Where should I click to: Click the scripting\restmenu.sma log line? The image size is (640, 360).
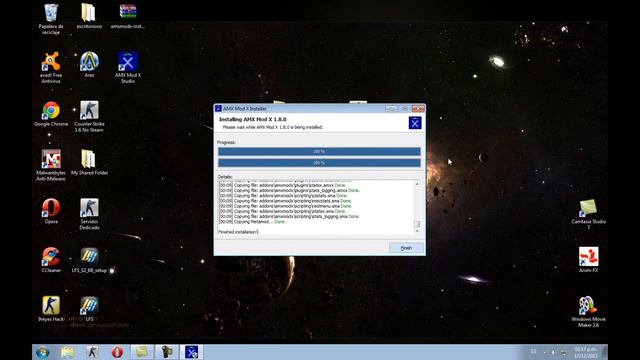click(x=285, y=206)
